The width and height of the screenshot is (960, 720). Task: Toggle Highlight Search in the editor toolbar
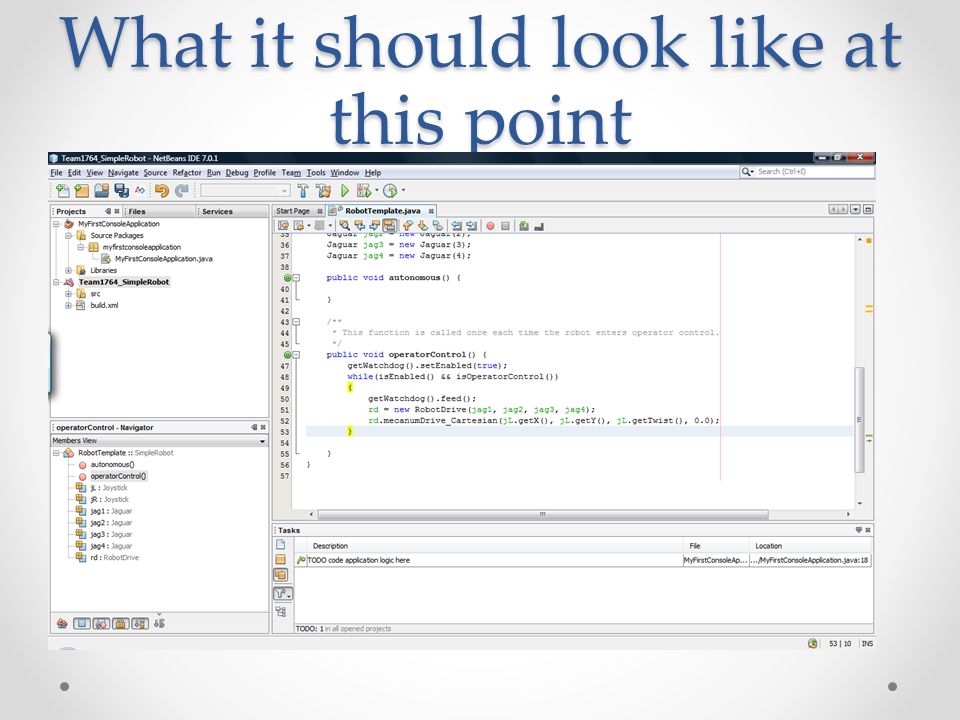point(389,226)
